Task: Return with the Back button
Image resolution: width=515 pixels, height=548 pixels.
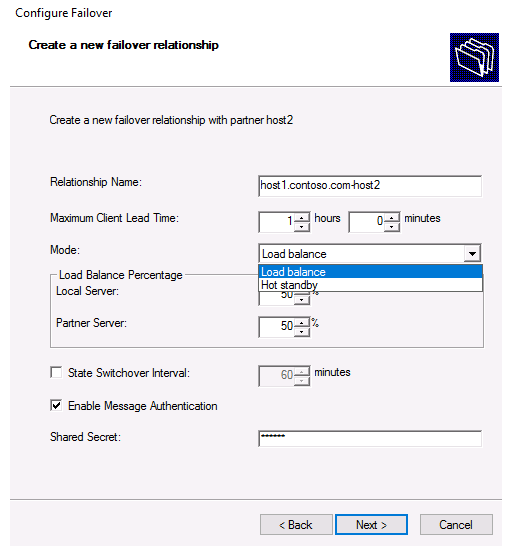Action: [x=296, y=524]
